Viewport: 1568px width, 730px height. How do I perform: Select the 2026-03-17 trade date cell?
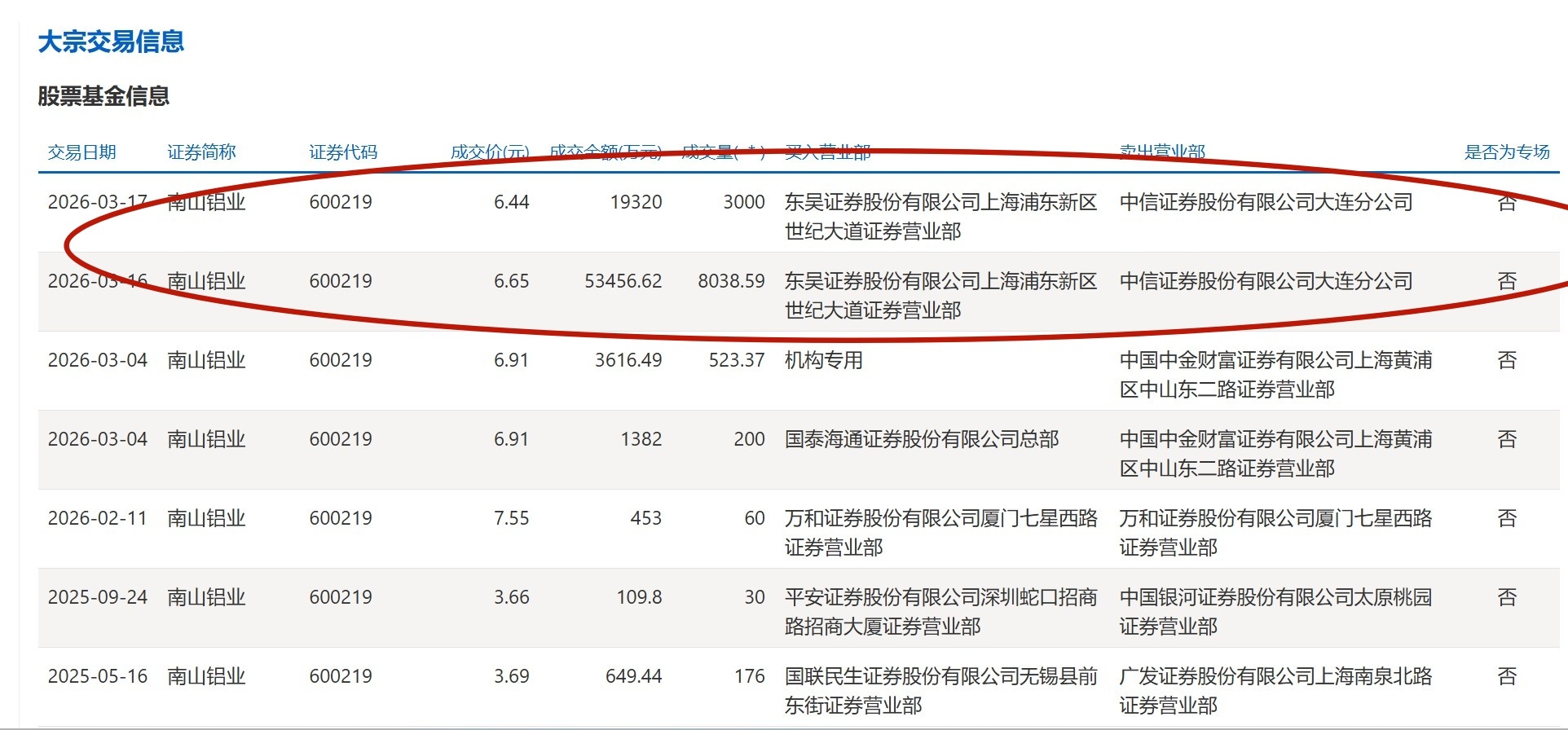(x=97, y=202)
